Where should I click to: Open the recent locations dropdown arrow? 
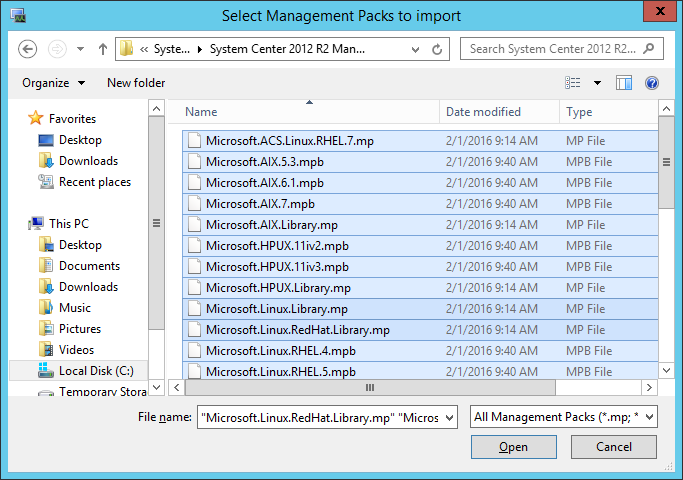click(x=81, y=49)
